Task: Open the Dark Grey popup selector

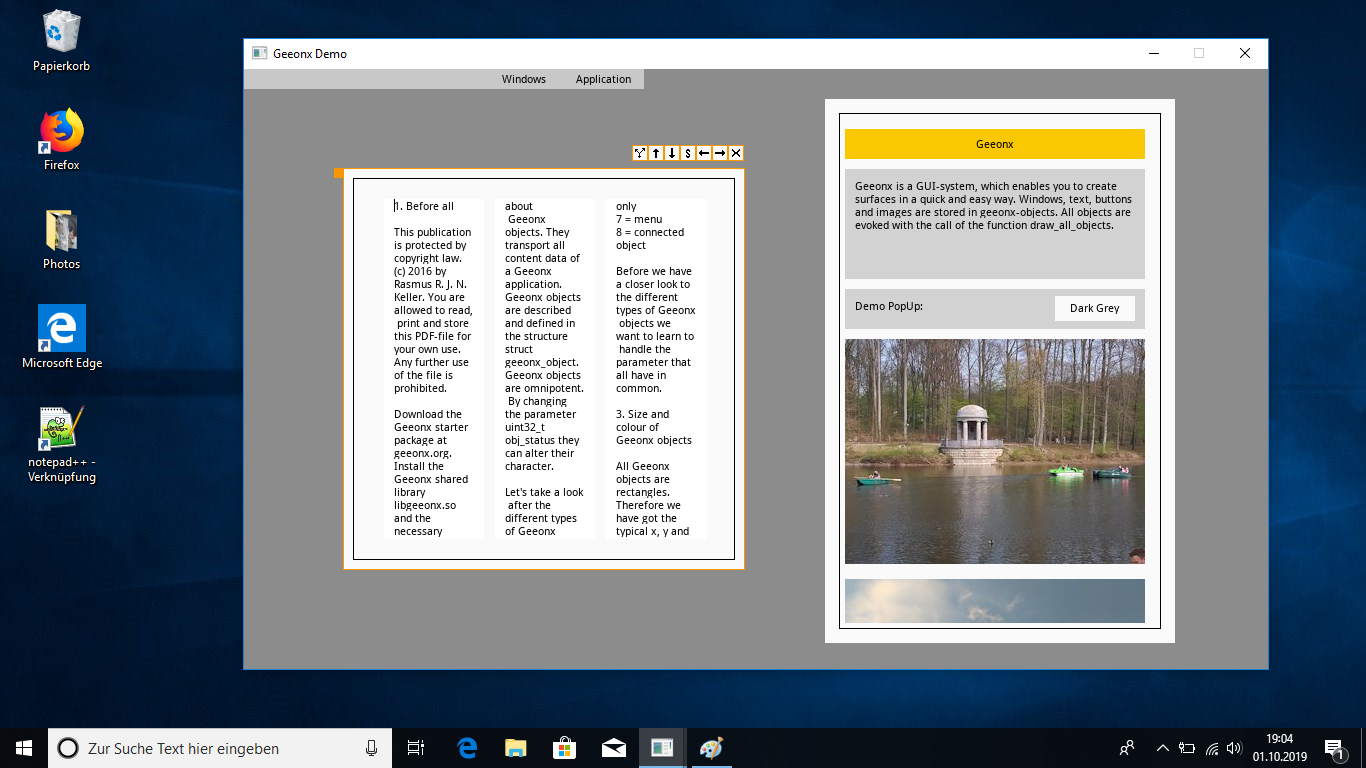Action: (1094, 308)
